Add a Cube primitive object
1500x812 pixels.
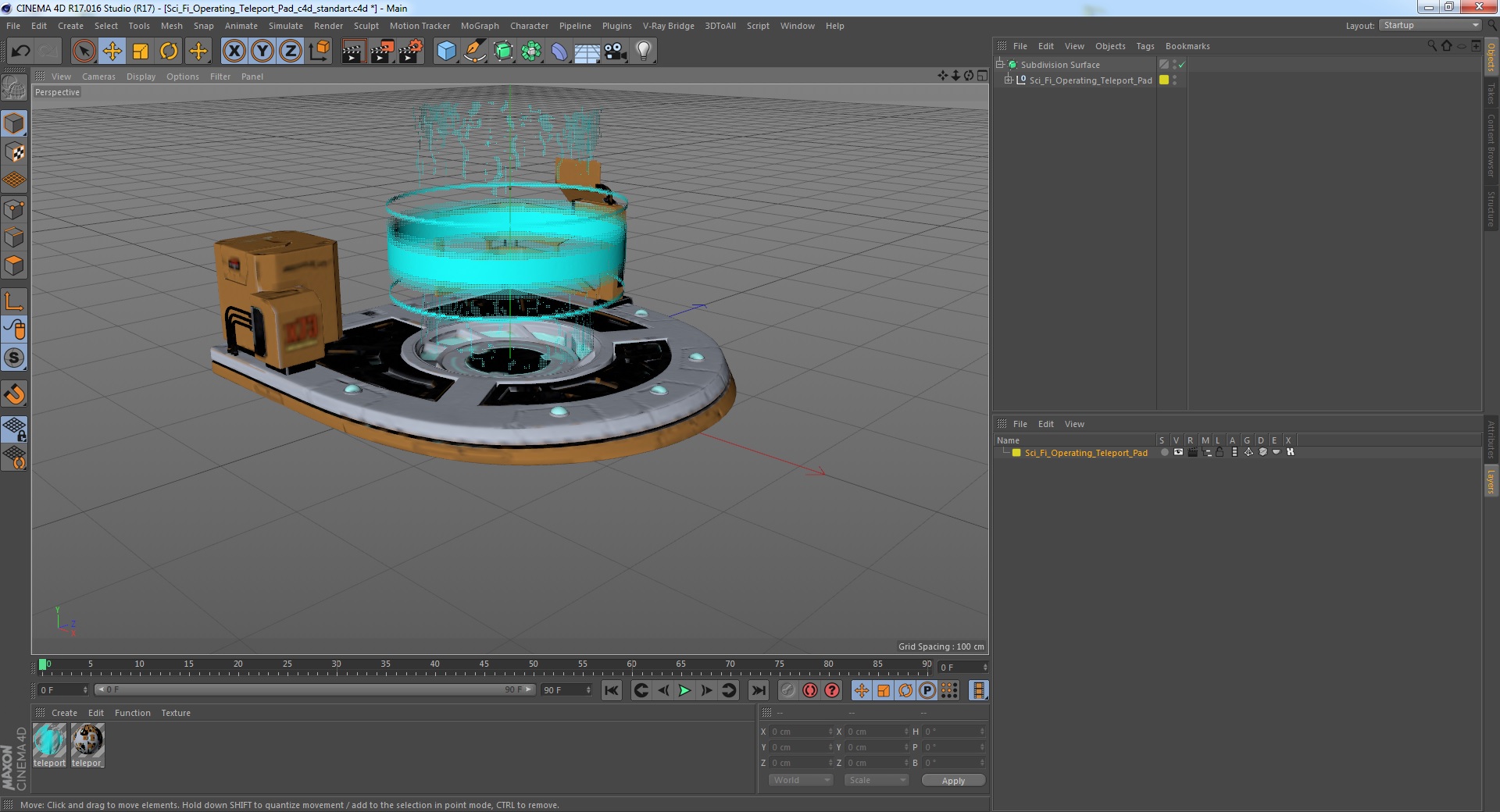click(446, 52)
